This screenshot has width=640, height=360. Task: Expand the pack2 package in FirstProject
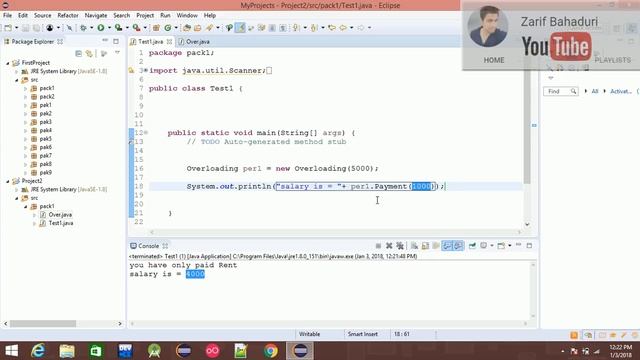click(25, 97)
